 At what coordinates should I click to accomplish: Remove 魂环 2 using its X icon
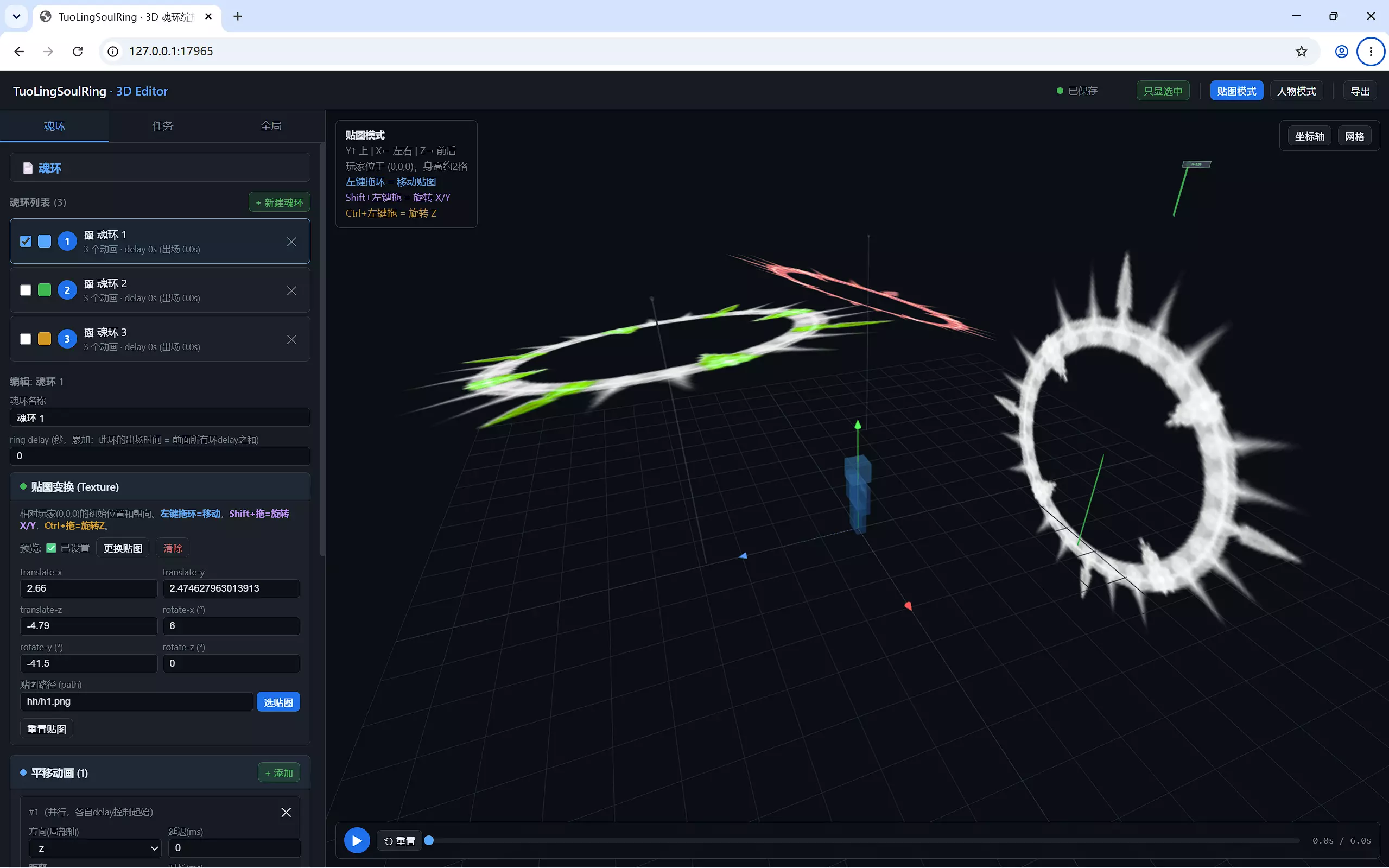click(x=291, y=290)
